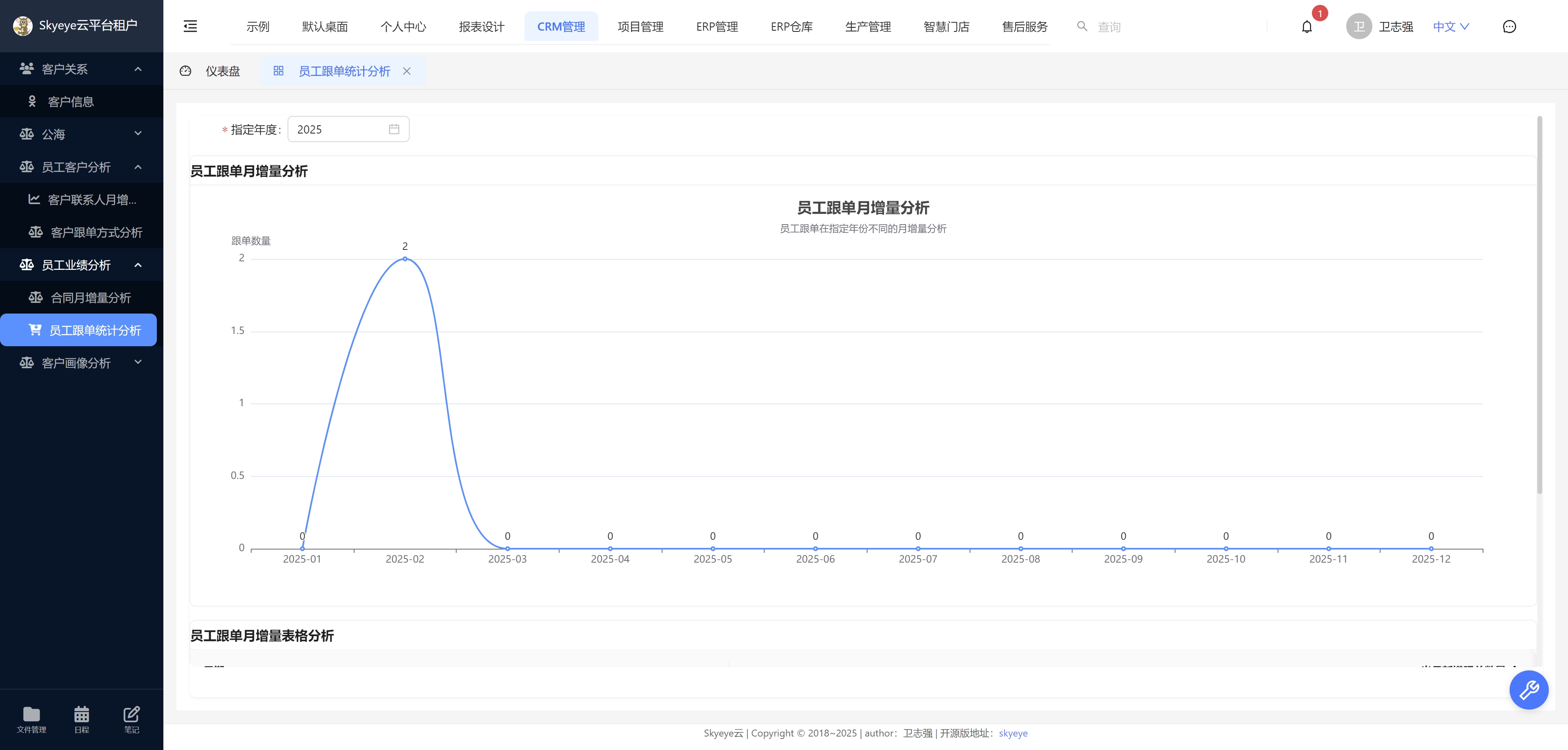The height and width of the screenshot is (750, 1568).
Task: Open ERP管理 menu
Action: pyautogui.click(x=717, y=27)
